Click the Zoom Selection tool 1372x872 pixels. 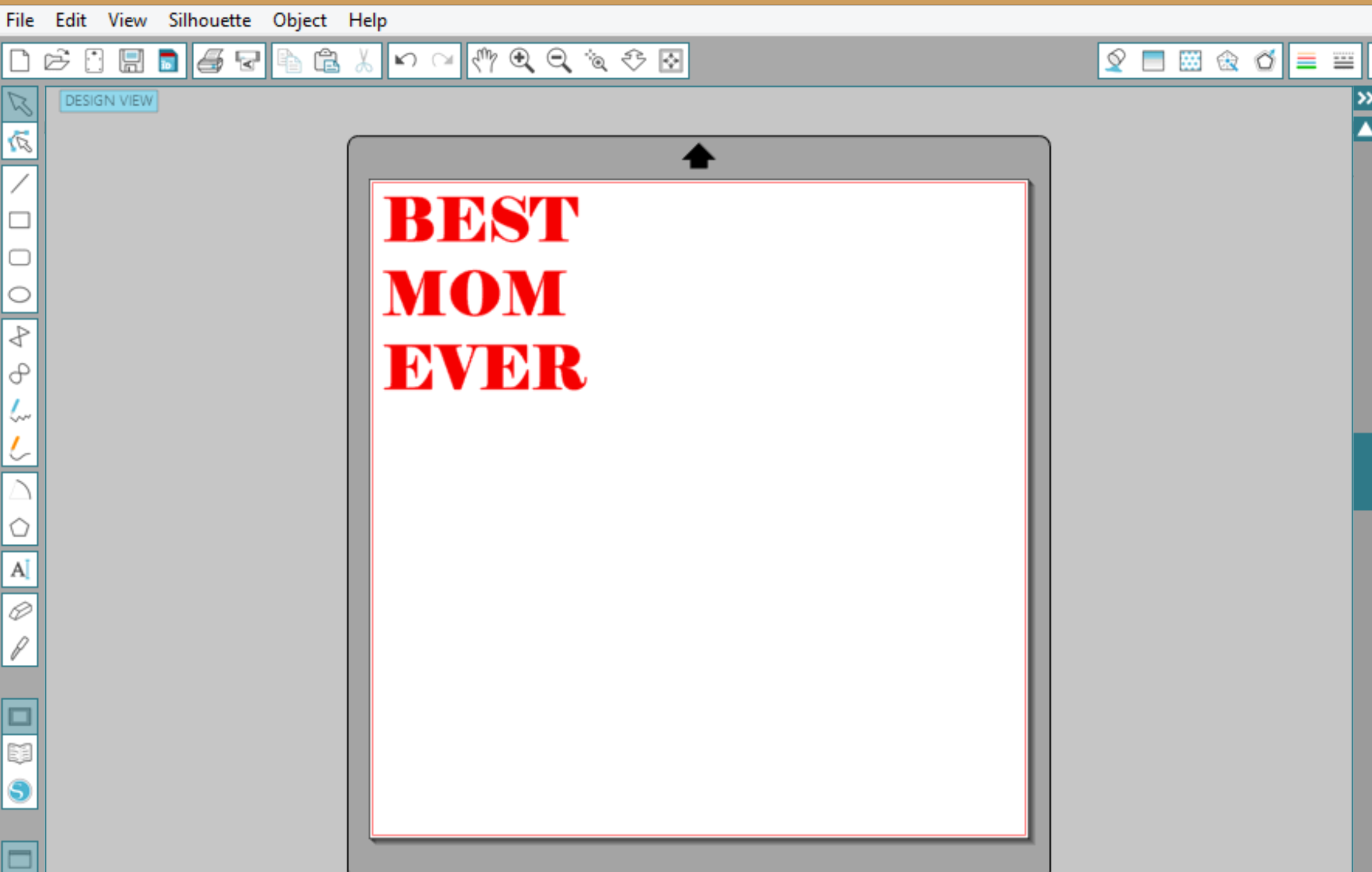(596, 61)
